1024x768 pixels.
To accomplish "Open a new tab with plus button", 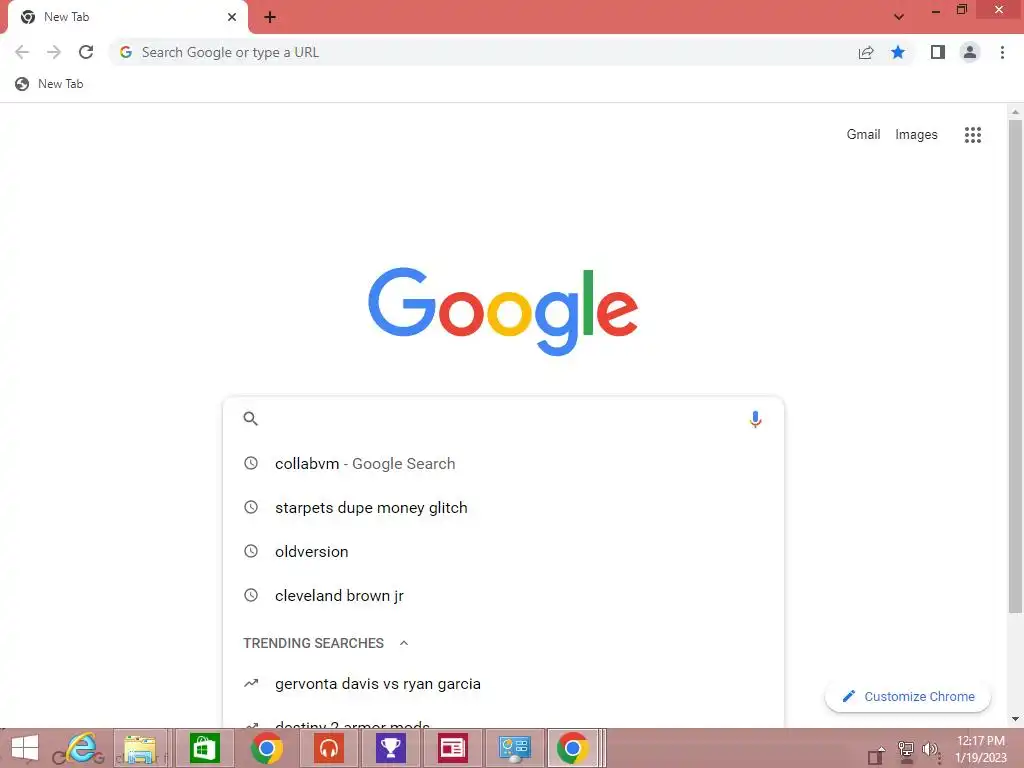I will pos(270,17).
